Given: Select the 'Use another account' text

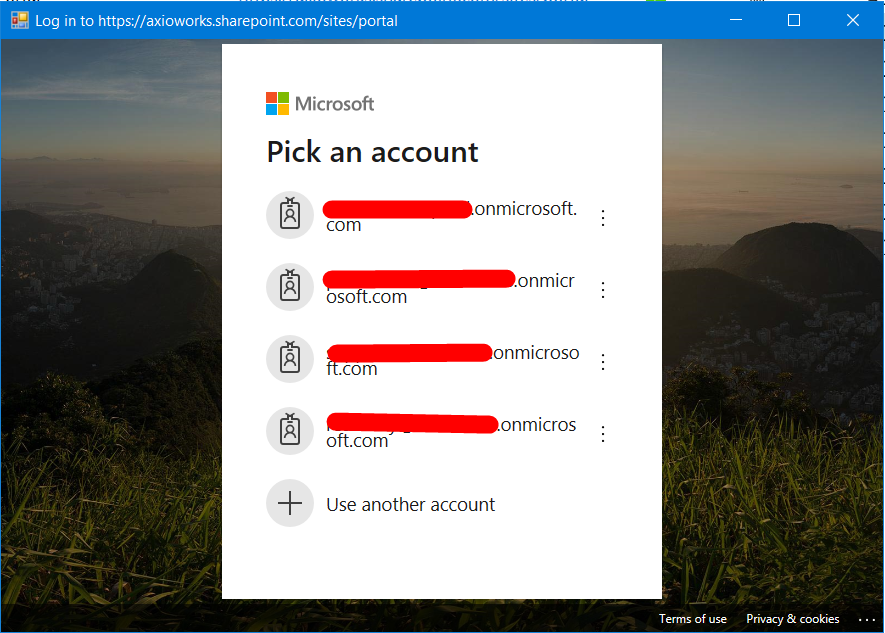Looking at the screenshot, I should tap(410, 505).
